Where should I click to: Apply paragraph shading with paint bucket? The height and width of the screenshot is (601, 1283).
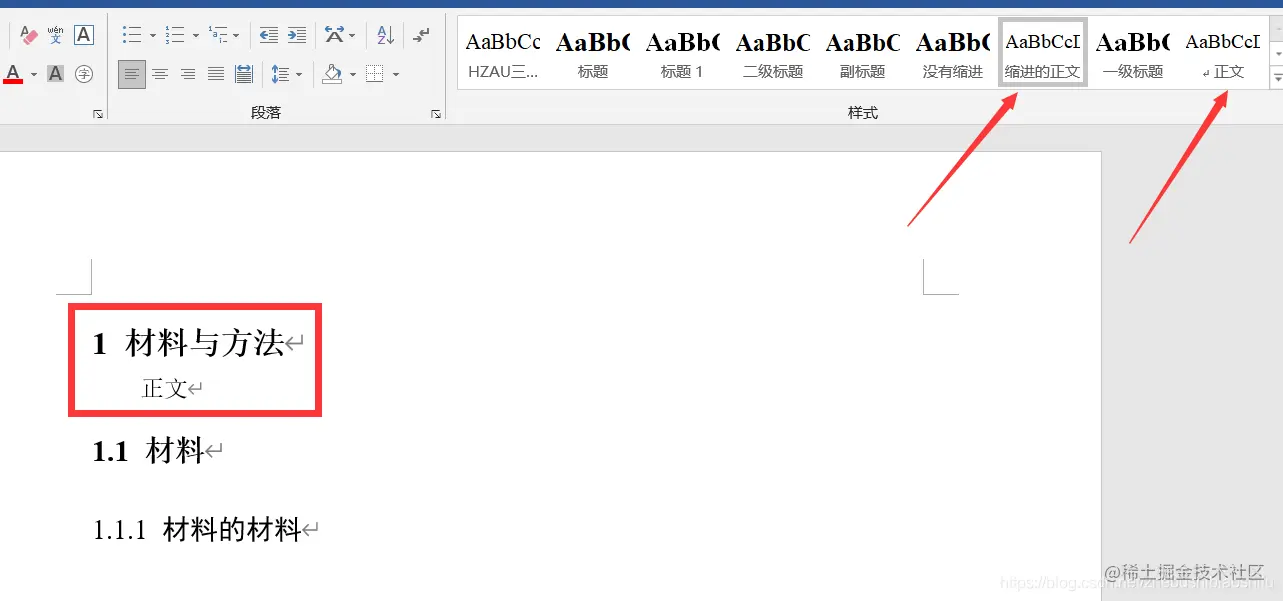[x=333, y=74]
